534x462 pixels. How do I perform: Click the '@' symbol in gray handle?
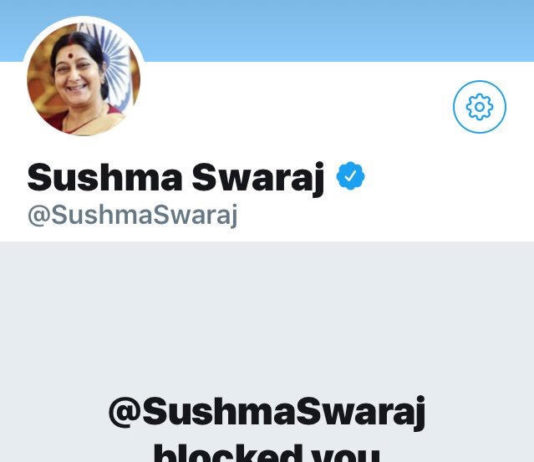[x=39, y=215]
